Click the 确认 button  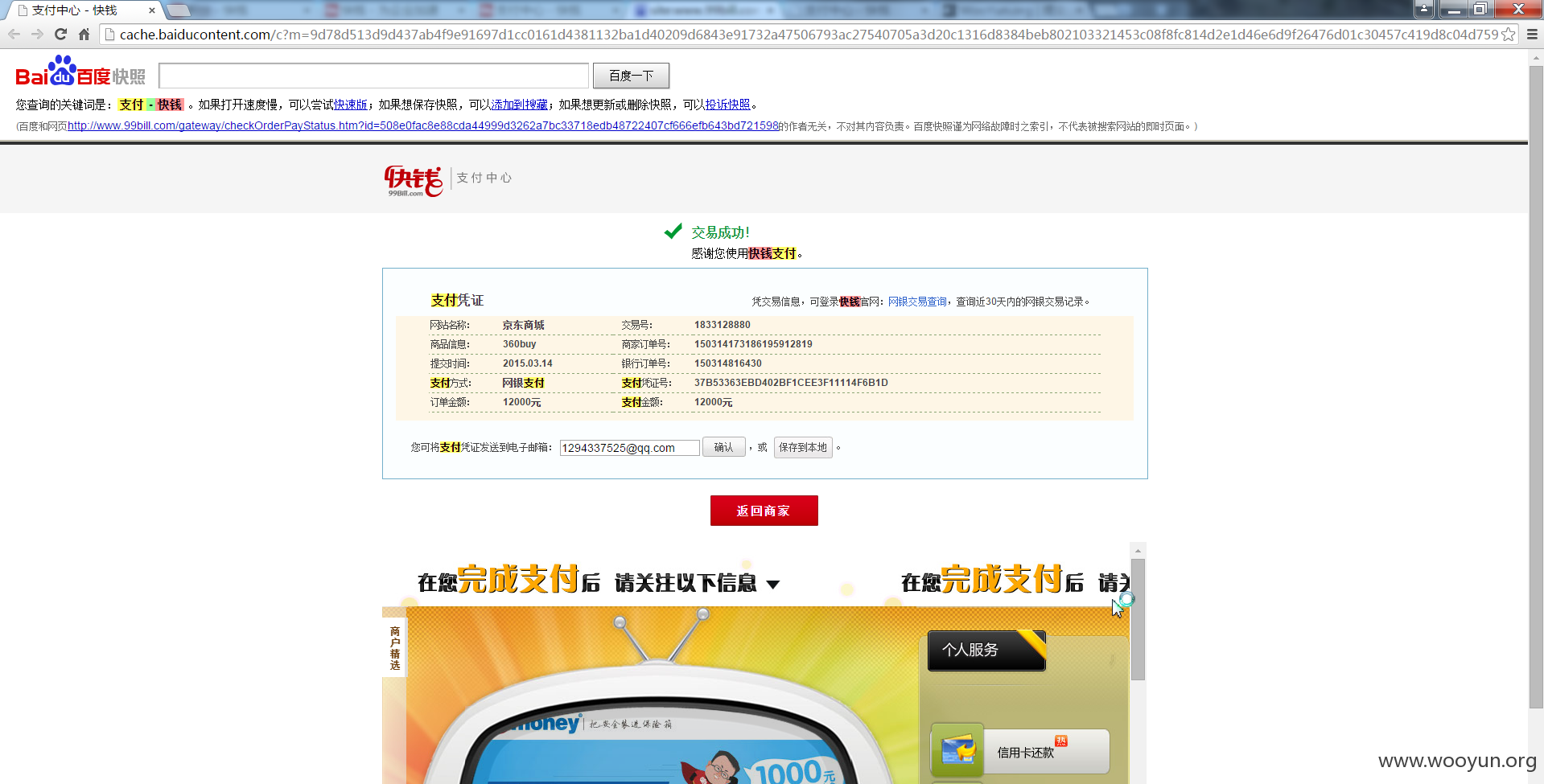tap(723, 447)
